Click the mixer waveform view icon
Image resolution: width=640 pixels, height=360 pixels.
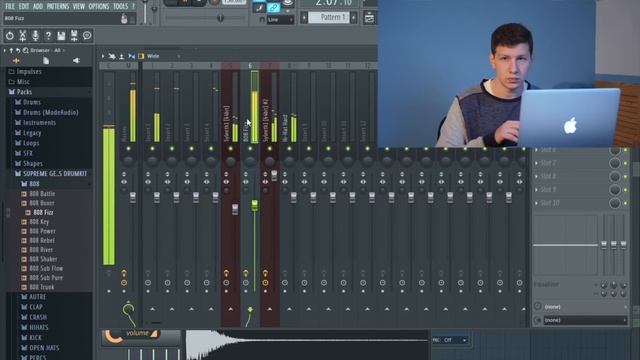point(131,56)
